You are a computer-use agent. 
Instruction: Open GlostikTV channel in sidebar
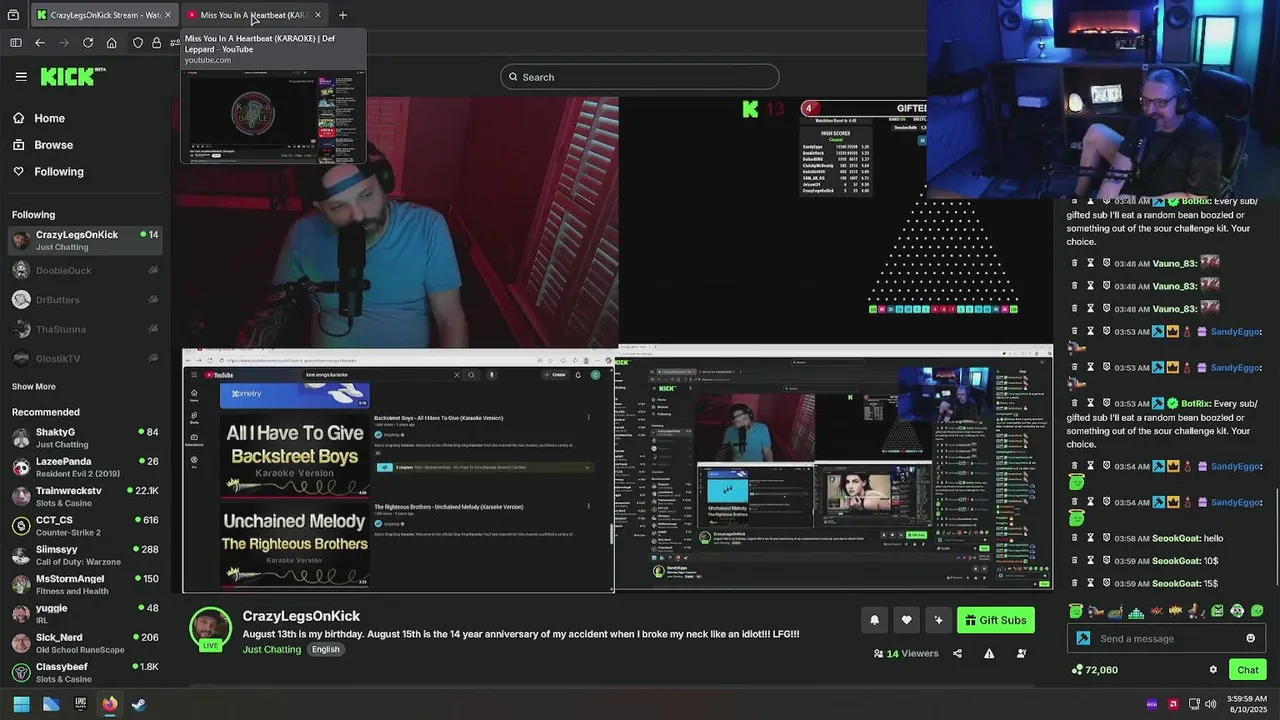(85, 358)
